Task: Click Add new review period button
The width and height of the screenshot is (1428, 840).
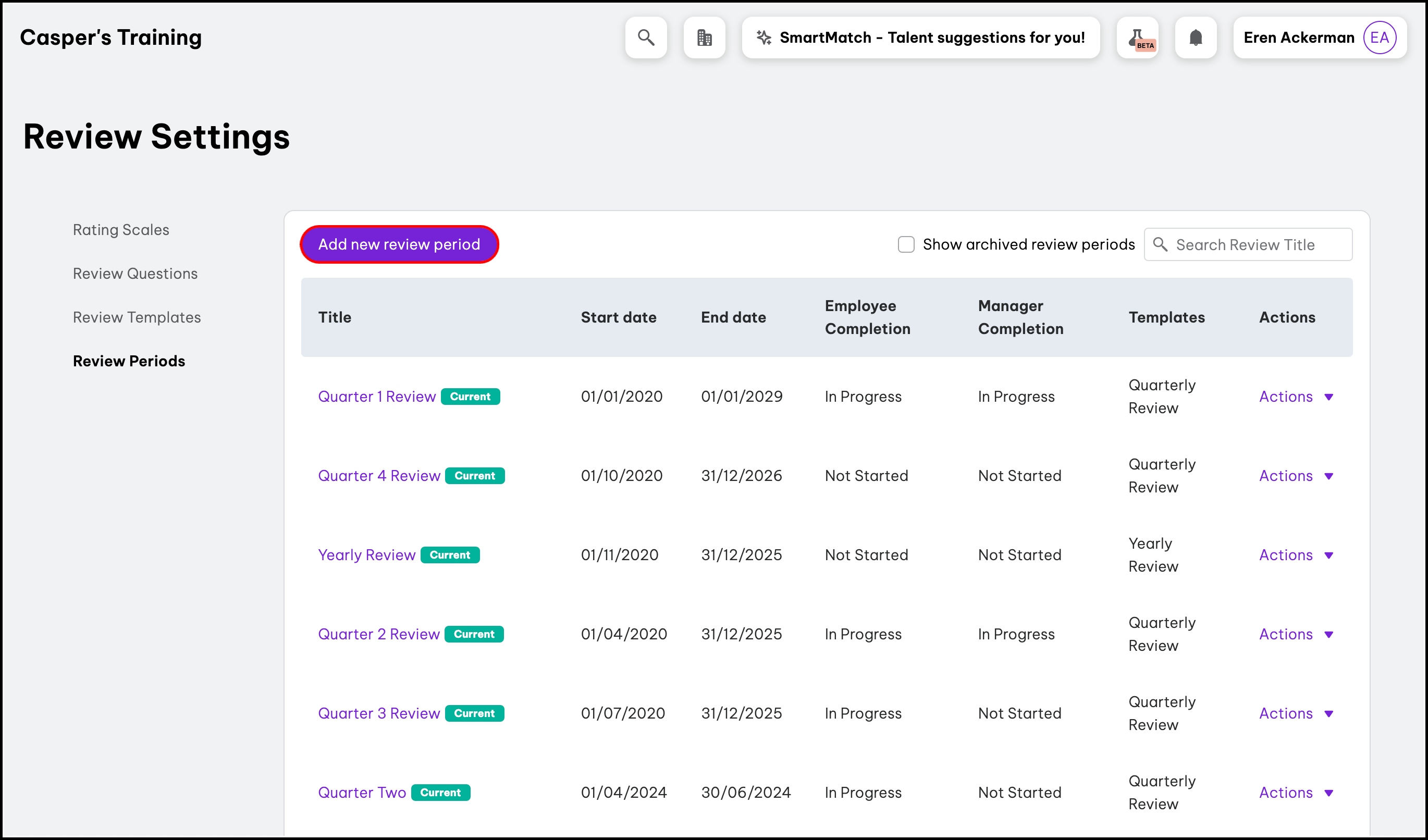Action: pyautogui.click(x=399, y=244)
